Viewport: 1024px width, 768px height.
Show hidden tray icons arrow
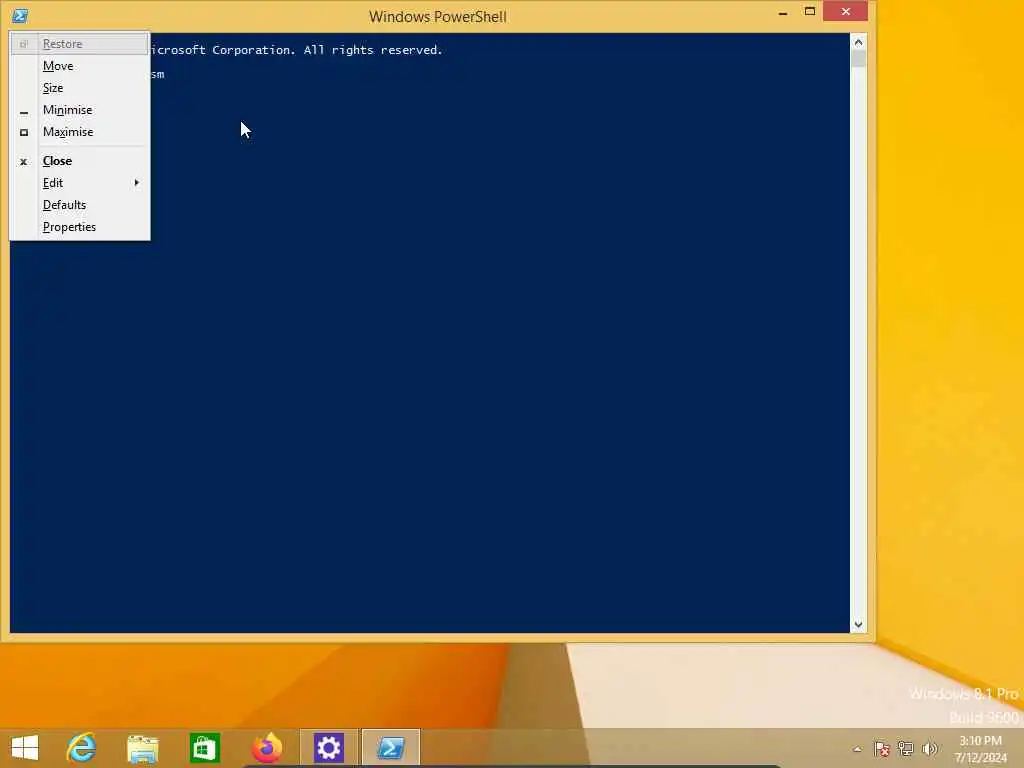(857, 749)
